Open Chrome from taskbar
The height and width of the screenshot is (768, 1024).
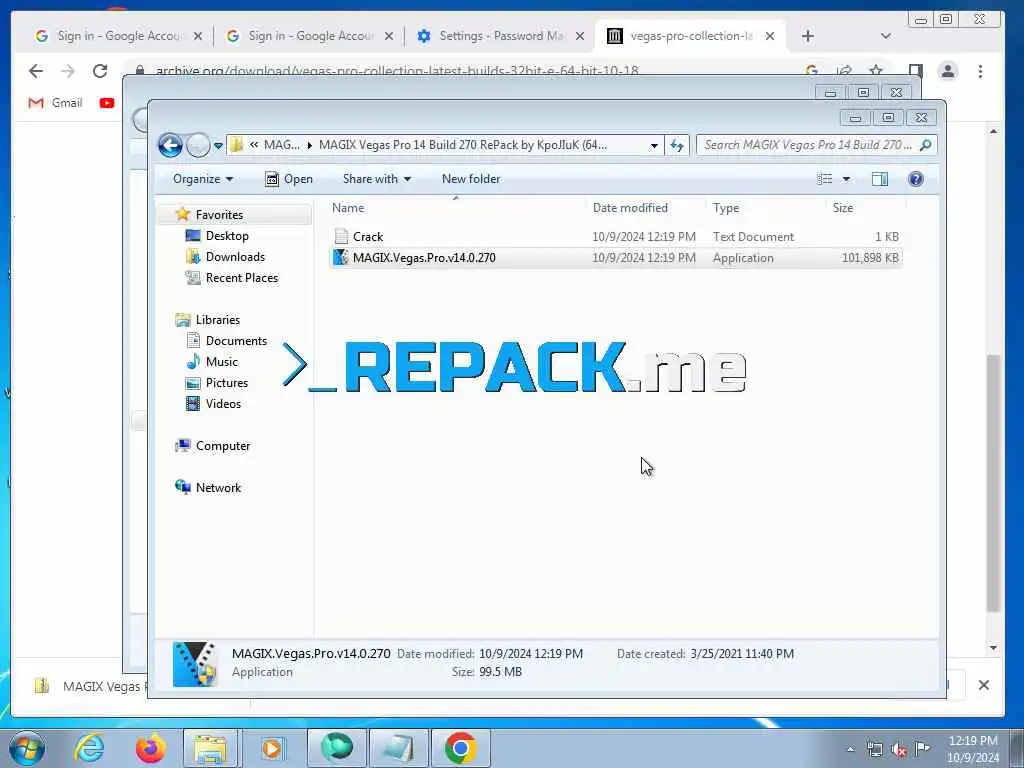point(460,748)
